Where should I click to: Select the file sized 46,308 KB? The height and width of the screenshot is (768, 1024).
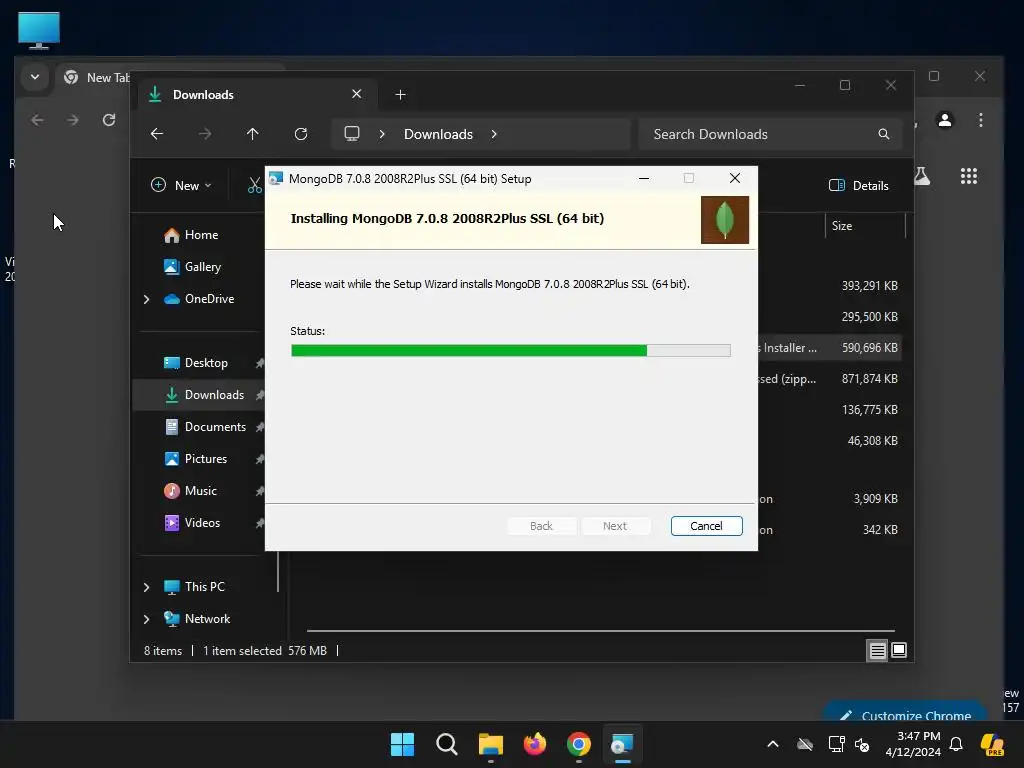[x=872, y=441]
